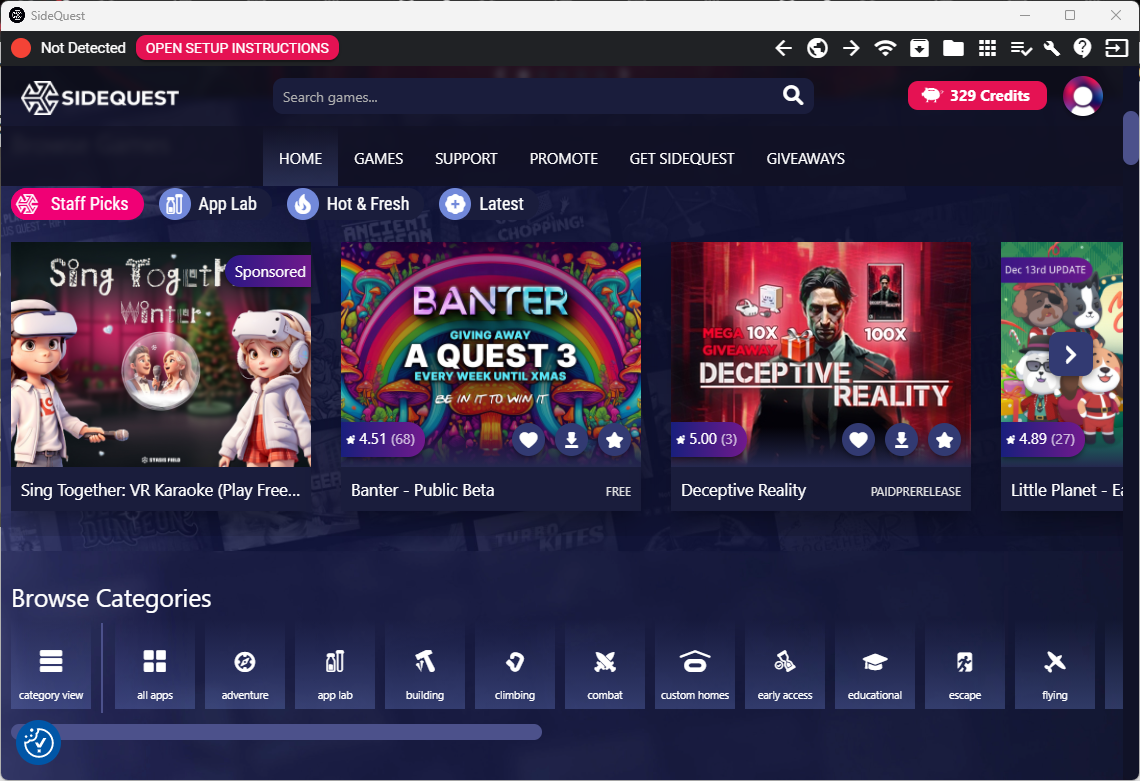
Task: Select the Staff Picks filter
Action: 77,204
